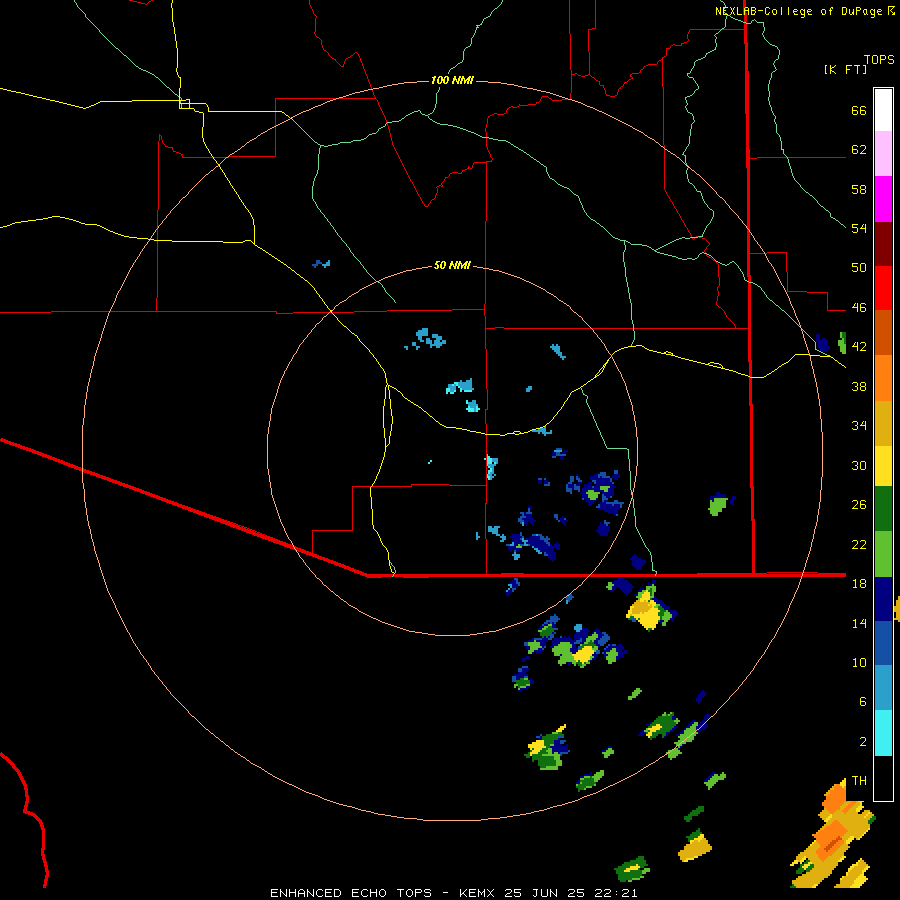
Task: Pick the black TH swatch at legend bottom
Action: [x=883, y=778]
